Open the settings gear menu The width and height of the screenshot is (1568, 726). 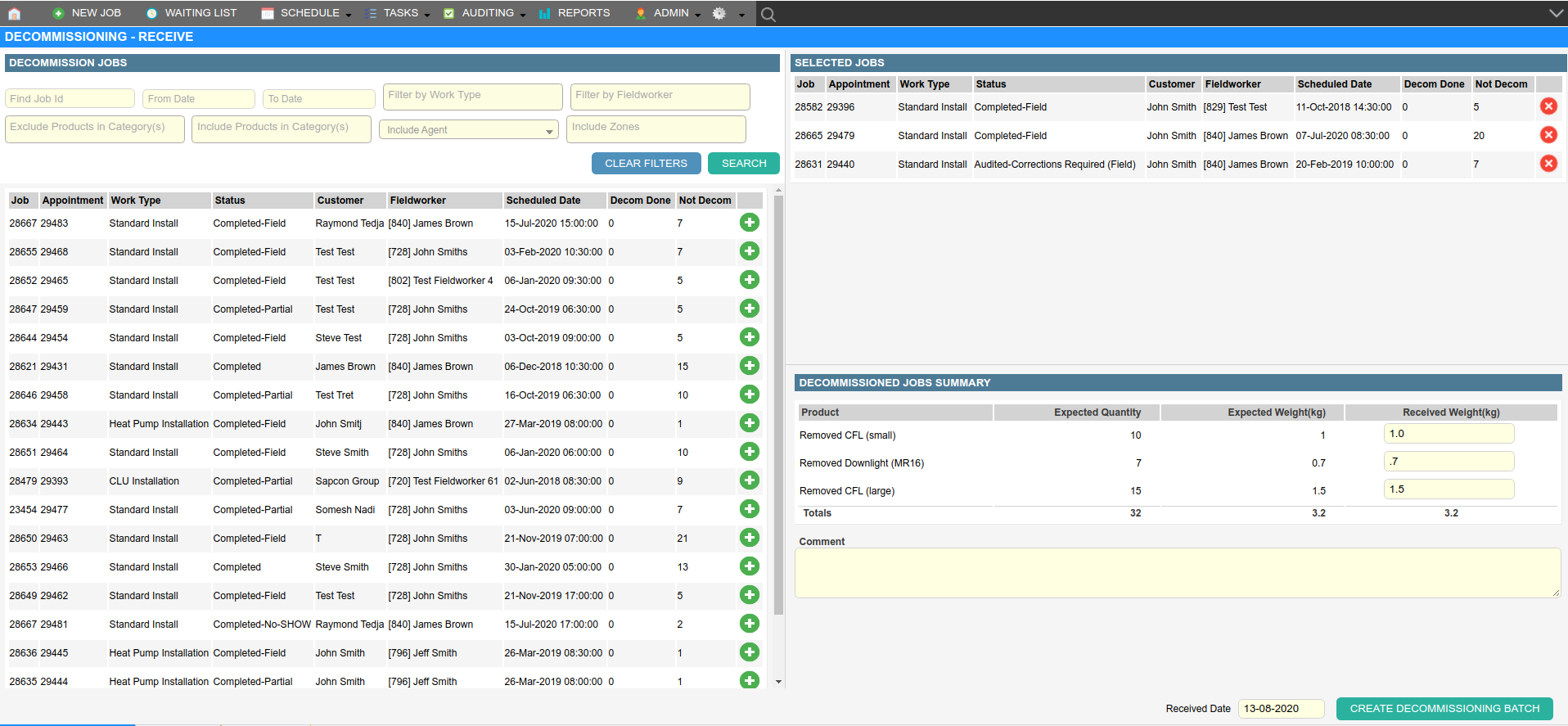coord(720,14)
